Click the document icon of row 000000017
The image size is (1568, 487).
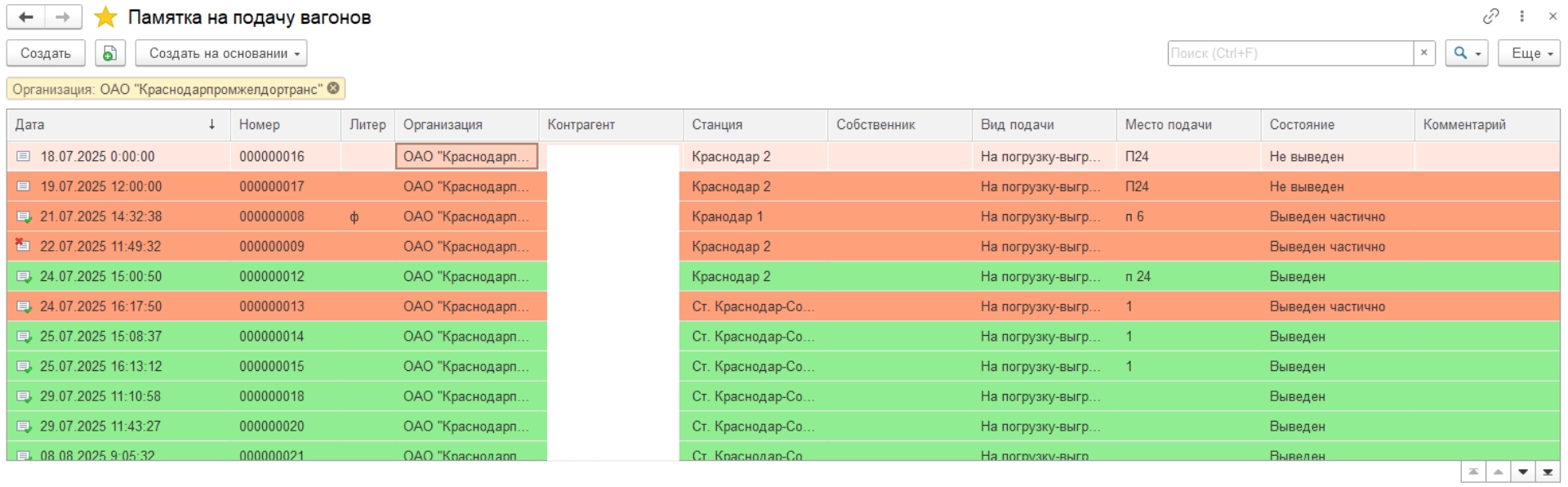coord(24,186)
